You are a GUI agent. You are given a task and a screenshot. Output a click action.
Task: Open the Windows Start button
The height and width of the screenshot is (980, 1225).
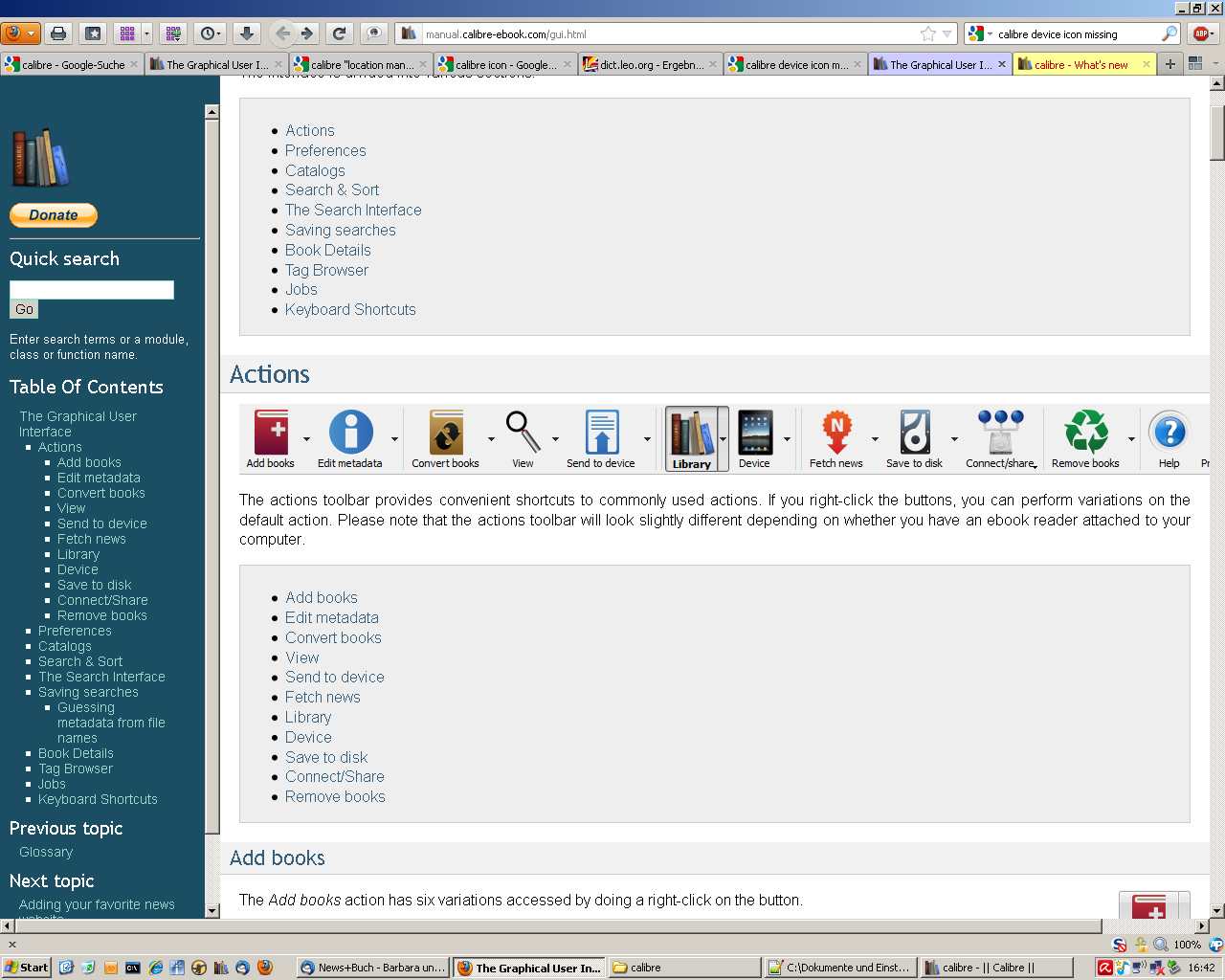point(26,968)
